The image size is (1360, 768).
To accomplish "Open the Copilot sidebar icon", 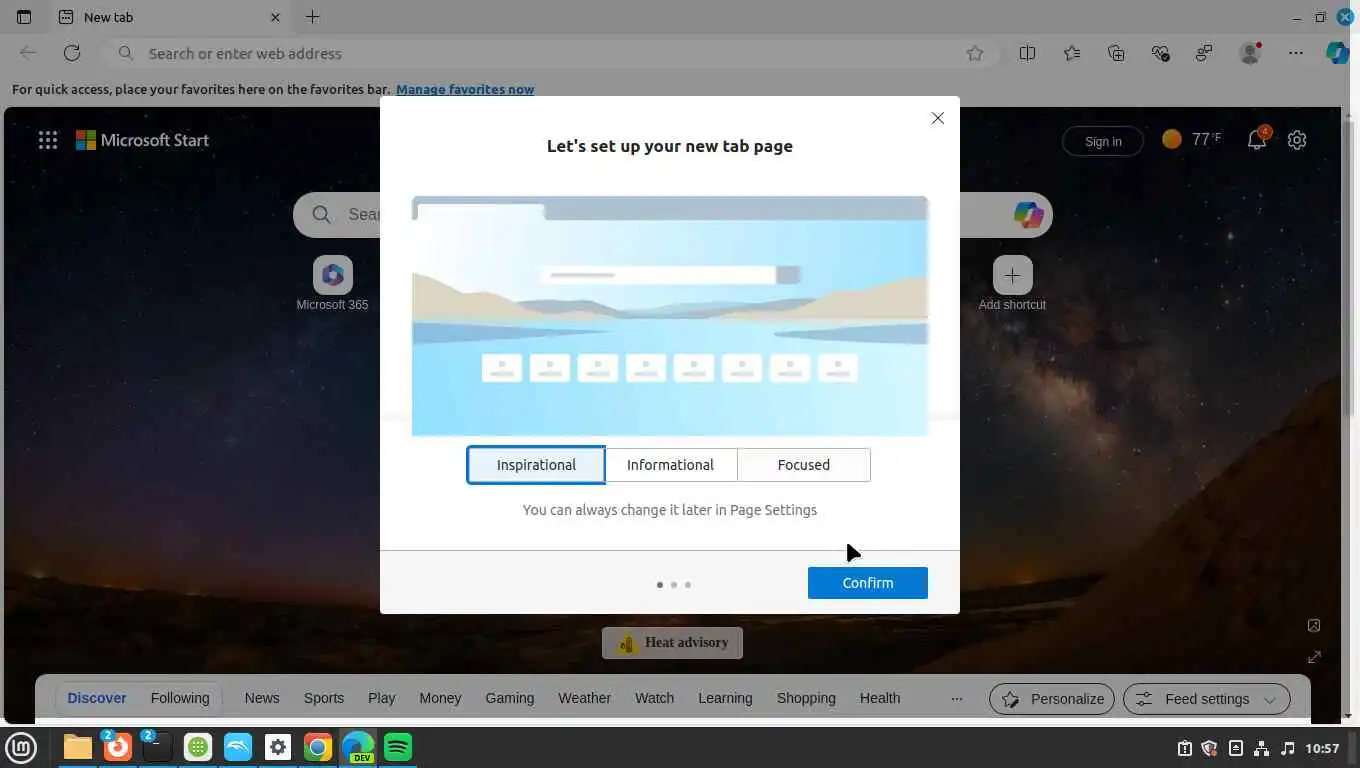I will tap(1338, 53).
